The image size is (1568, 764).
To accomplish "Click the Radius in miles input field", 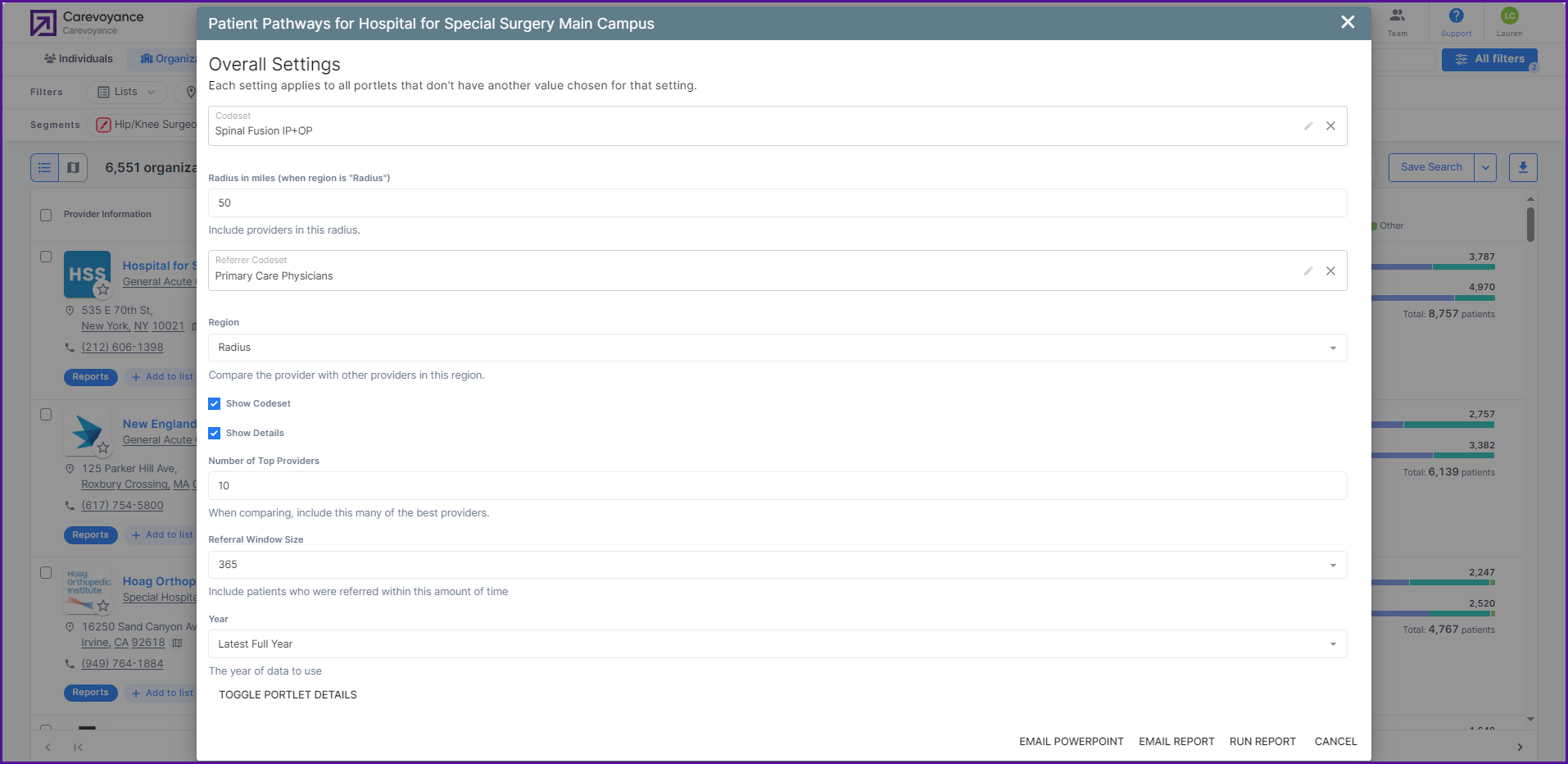I will [x=777, y=203].
